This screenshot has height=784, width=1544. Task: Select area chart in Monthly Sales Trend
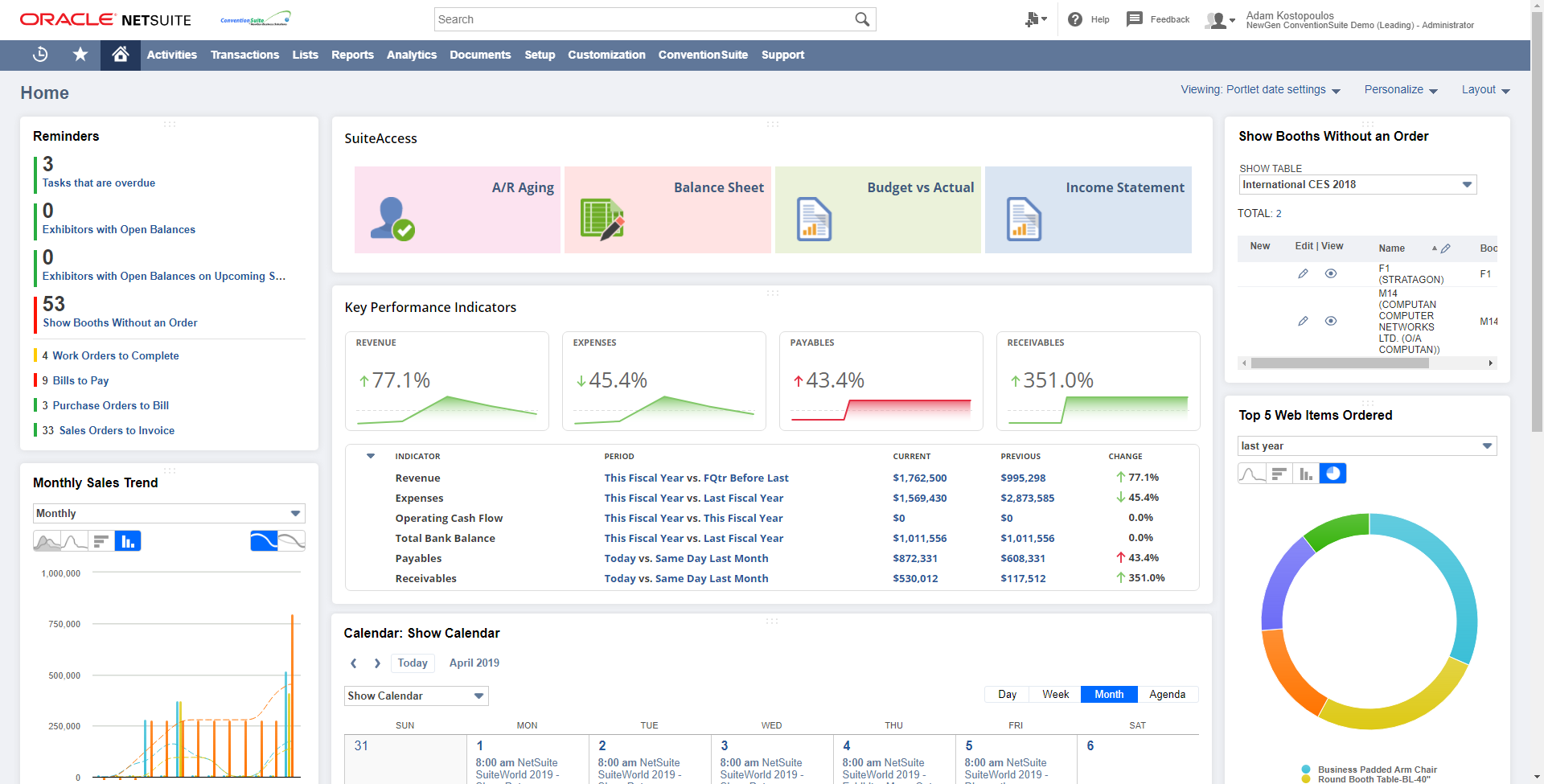pyautogui.click(x=47, y=541)
